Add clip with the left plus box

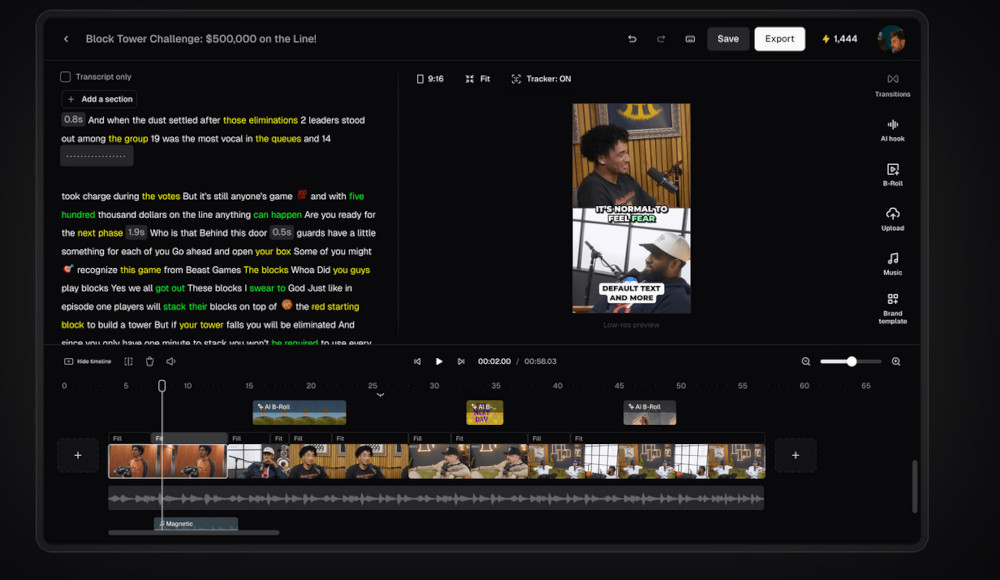(x=78, y=455)
